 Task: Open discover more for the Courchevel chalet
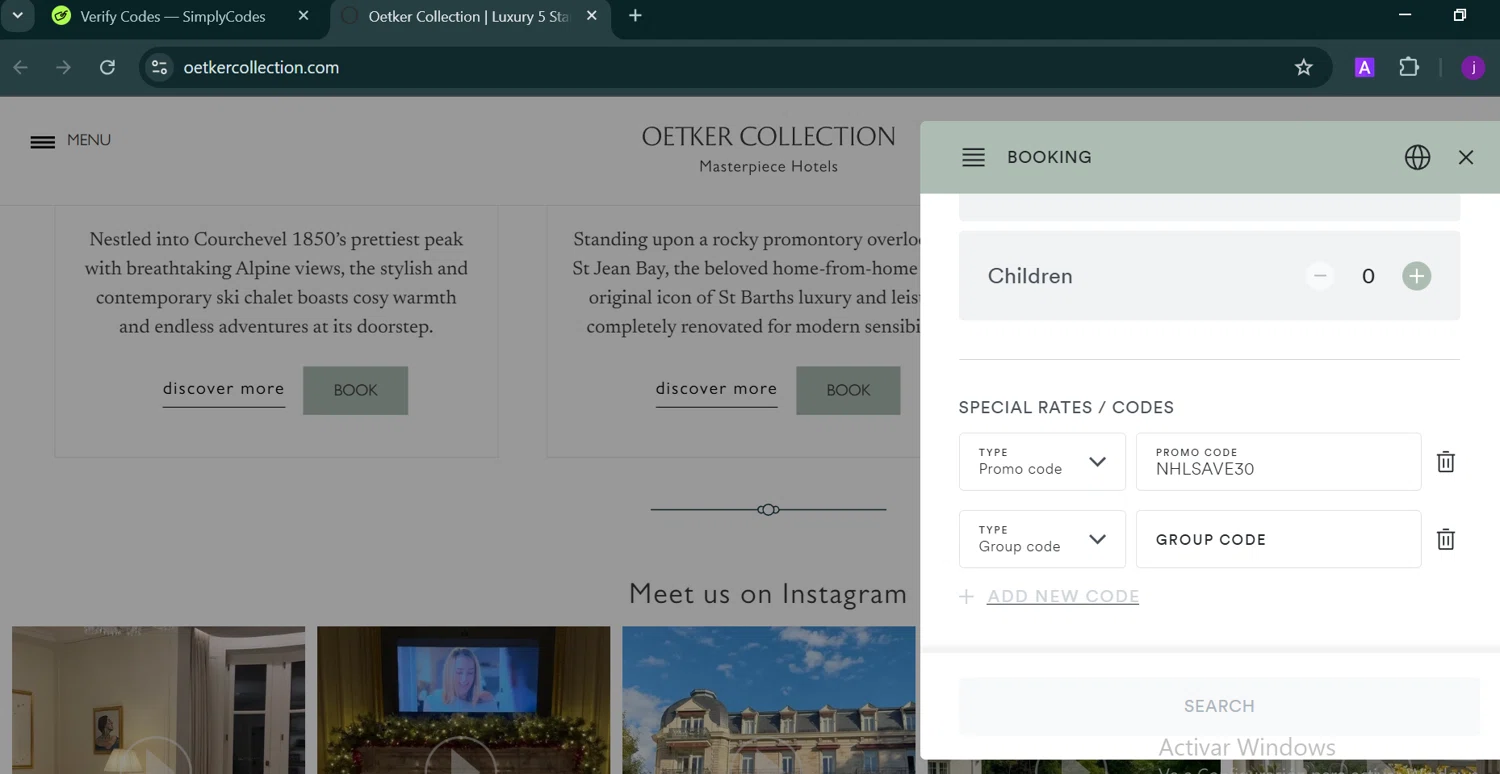pos(224,389)
